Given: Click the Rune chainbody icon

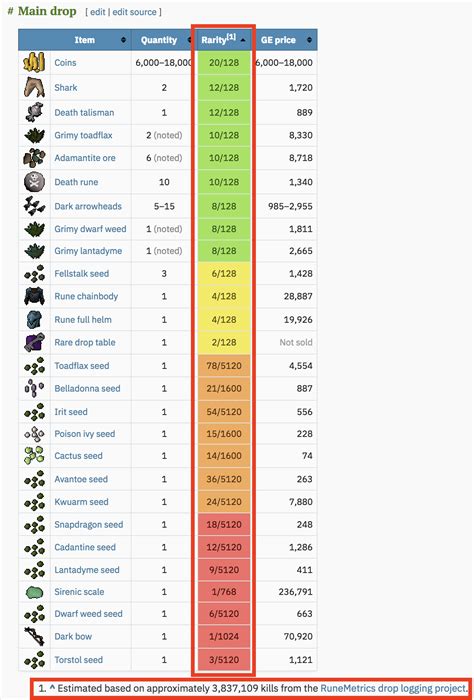Looking at the screenshot, I should tap(34, 296).
